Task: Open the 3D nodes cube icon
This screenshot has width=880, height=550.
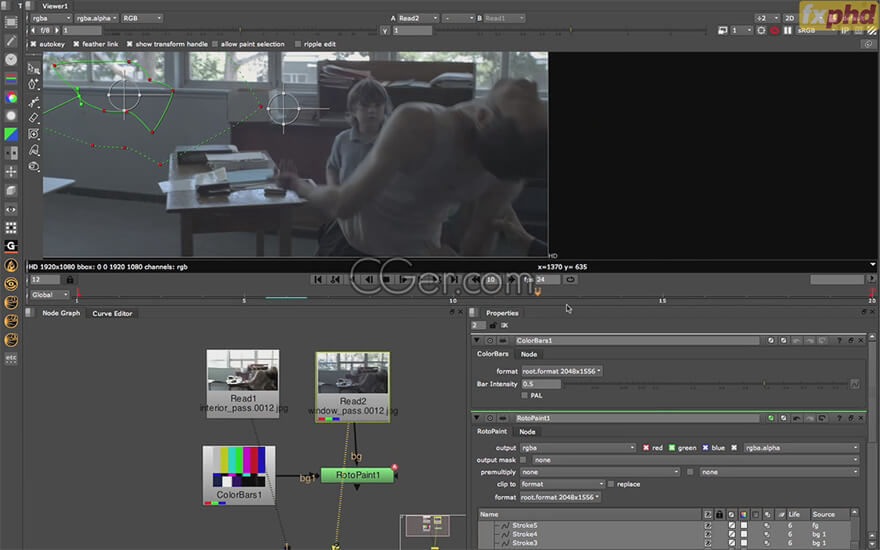Action: tap(11, 191)
